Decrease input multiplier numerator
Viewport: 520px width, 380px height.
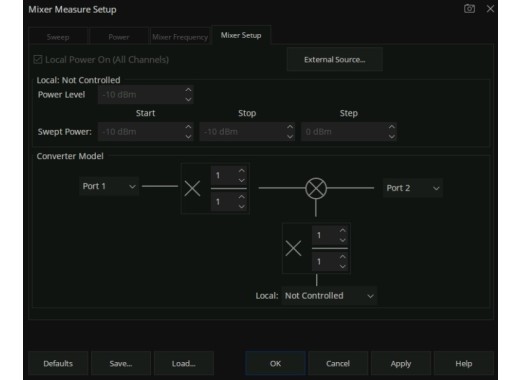[242, 180]
